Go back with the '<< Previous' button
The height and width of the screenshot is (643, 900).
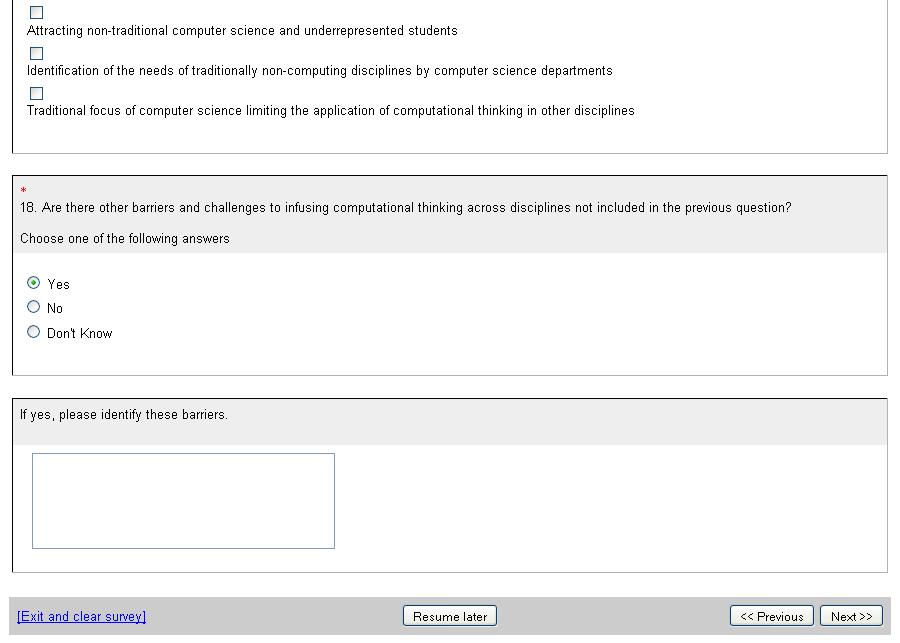click(x=771, y=616)
